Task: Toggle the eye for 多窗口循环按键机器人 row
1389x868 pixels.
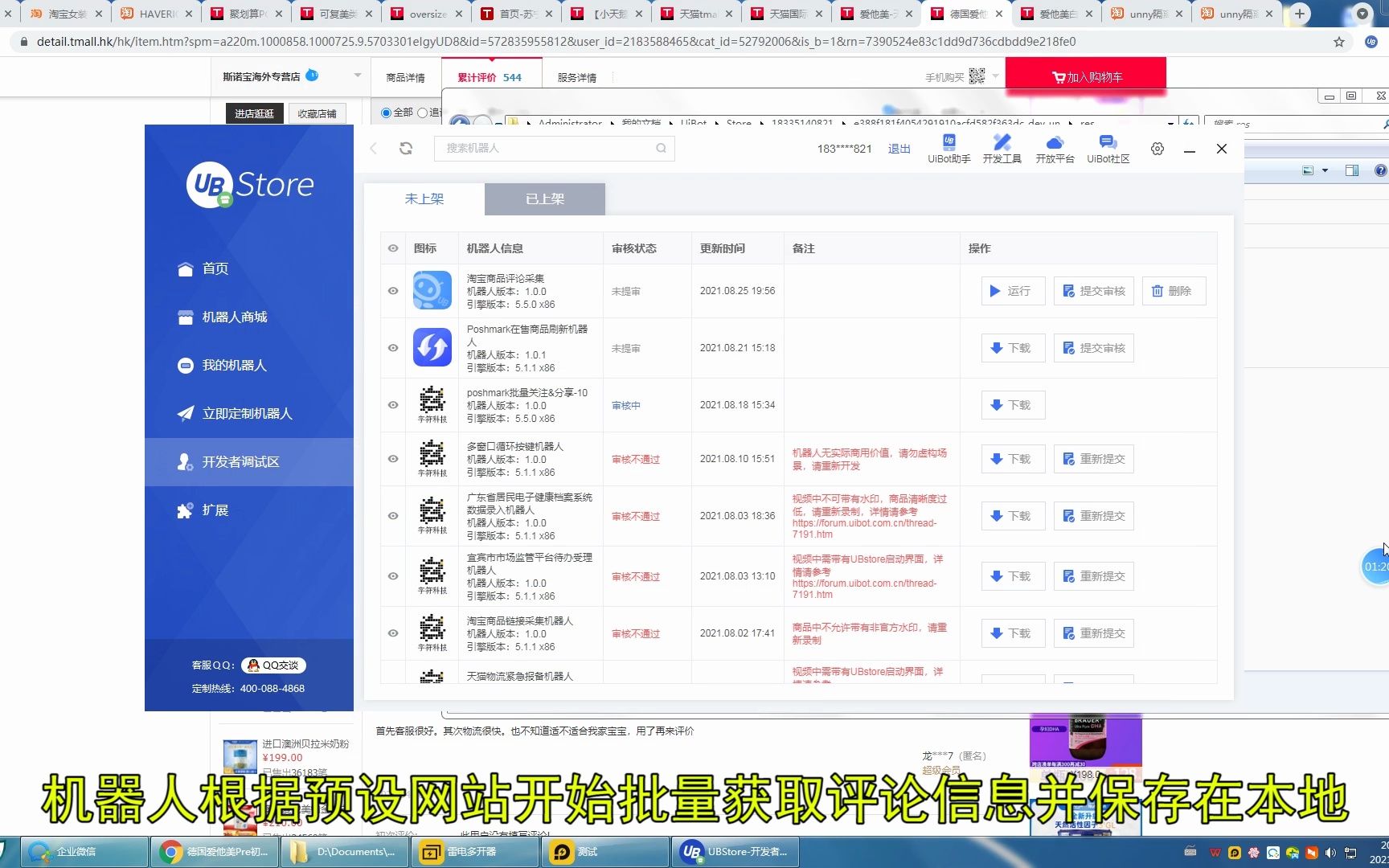Action: click(393, 459)
